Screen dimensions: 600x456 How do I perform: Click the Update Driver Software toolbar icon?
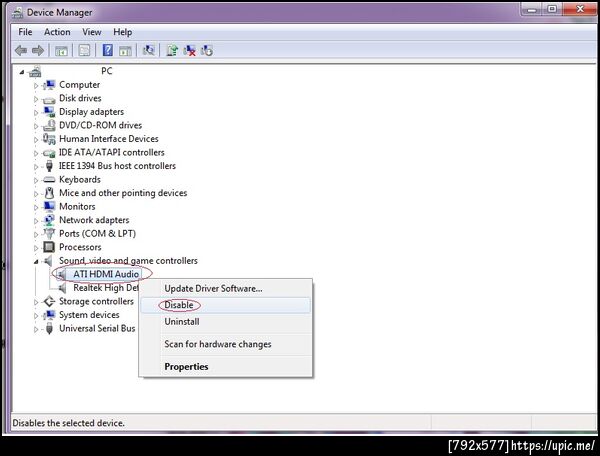(172, 50)
